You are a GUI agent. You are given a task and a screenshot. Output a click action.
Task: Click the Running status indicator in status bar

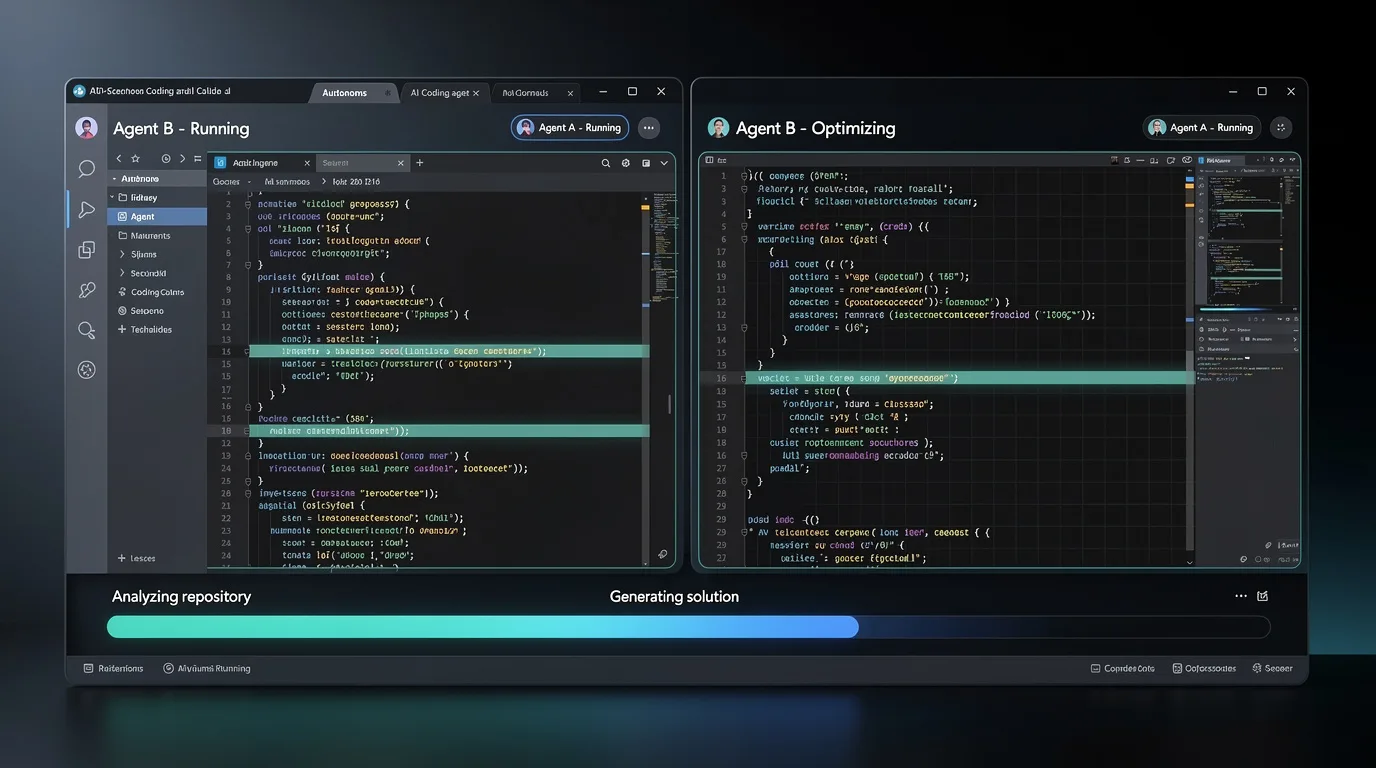click(207, 668)
